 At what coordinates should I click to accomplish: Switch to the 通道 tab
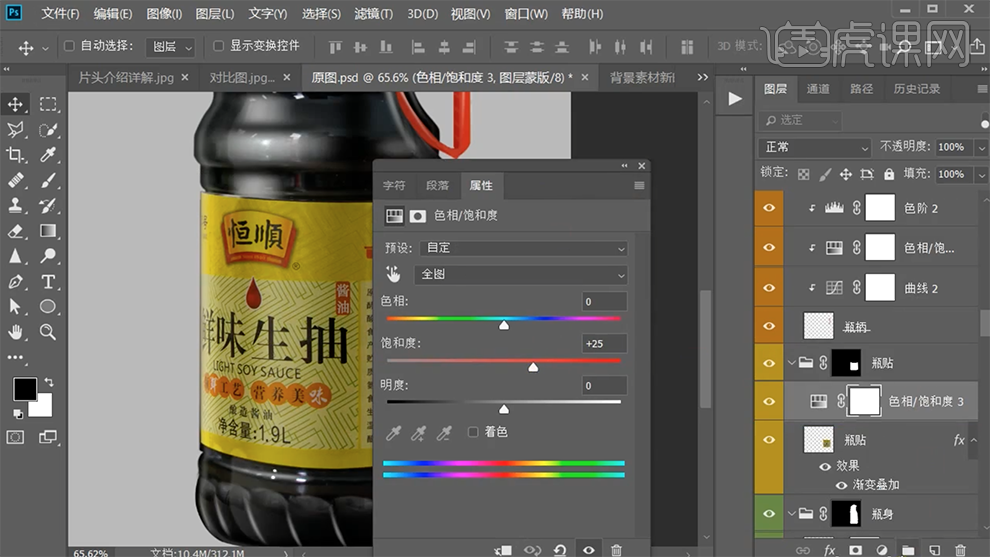click(818, 89)
